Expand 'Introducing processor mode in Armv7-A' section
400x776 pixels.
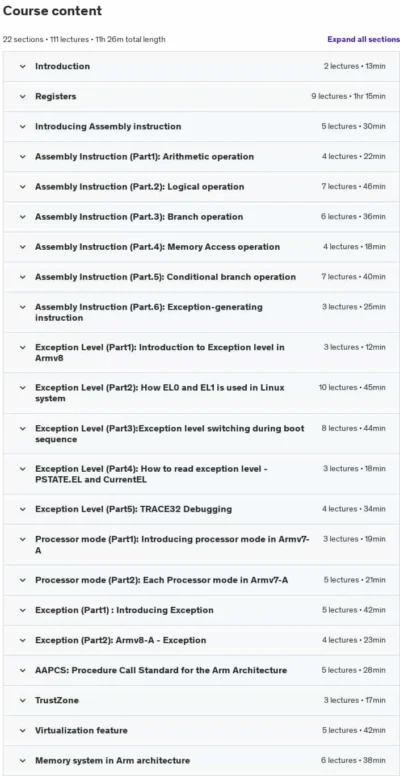coord(201,544)
